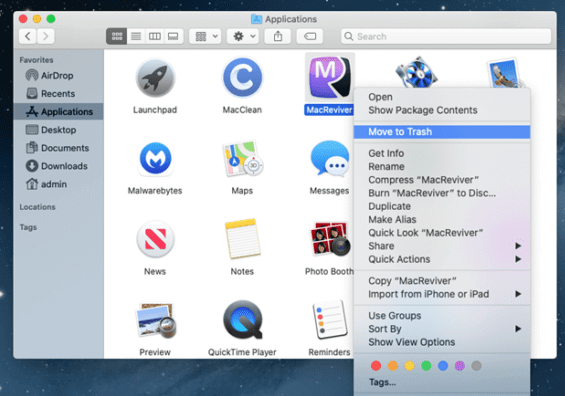Choose Make Alias
The height and width of the screenshot is (396, 565).
[442, 219]
